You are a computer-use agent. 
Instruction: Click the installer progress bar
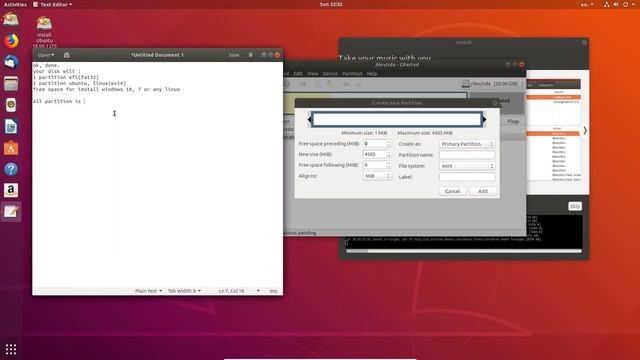[x=464, y=251]
